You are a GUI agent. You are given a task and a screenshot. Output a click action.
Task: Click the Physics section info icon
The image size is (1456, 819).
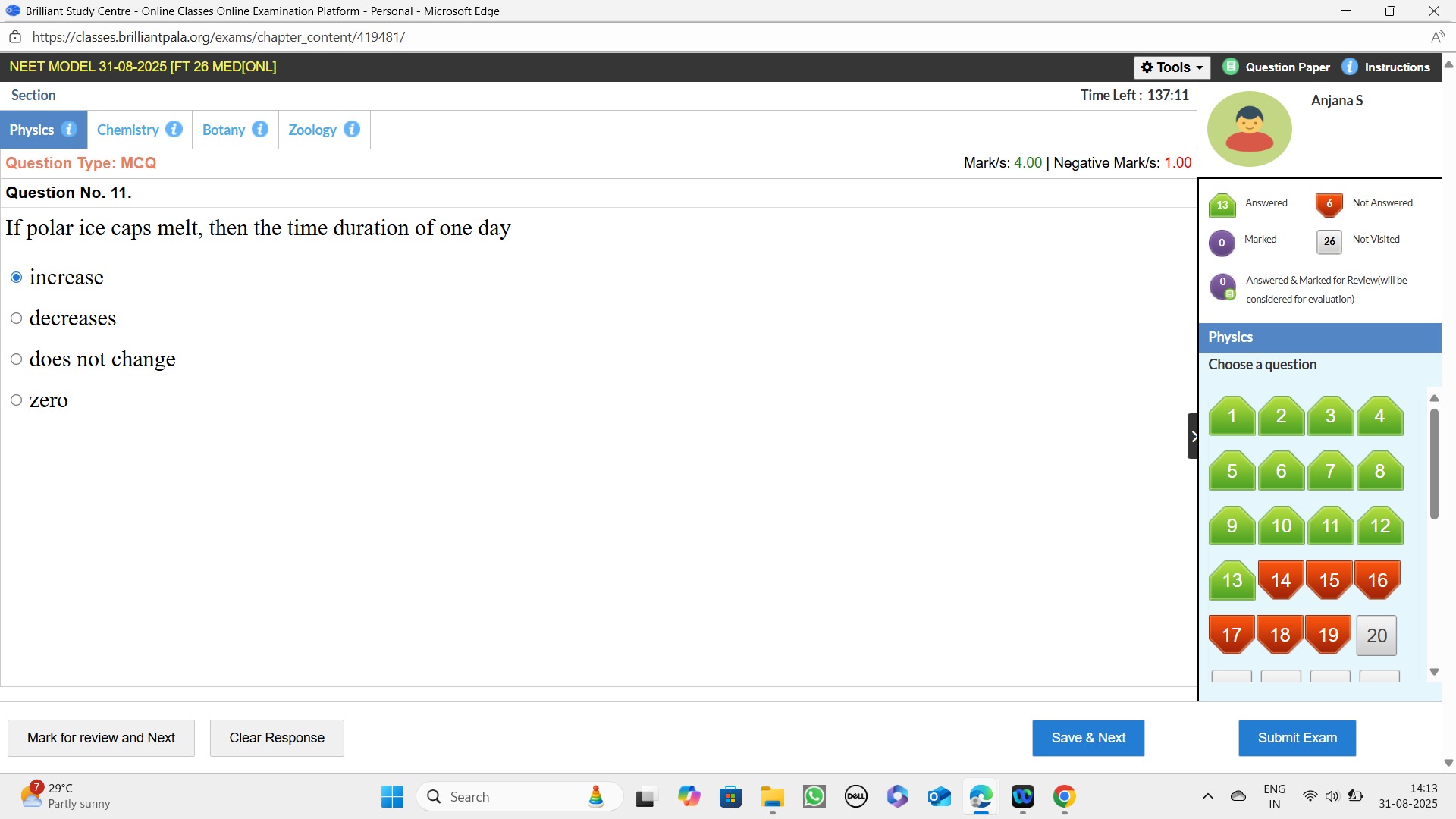(69, 130)
